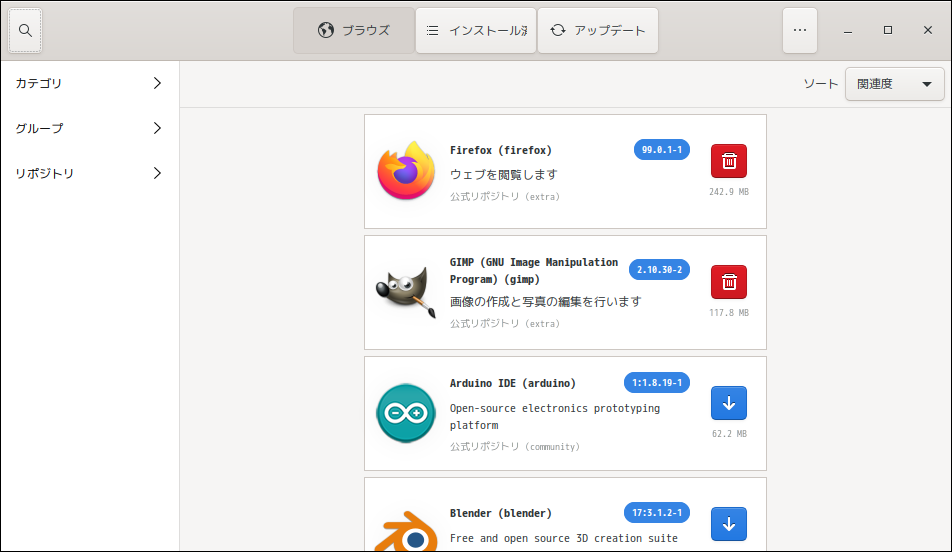Click Open-source electronics prototyping platform description
Screen dimensions: 952x552
554,417
